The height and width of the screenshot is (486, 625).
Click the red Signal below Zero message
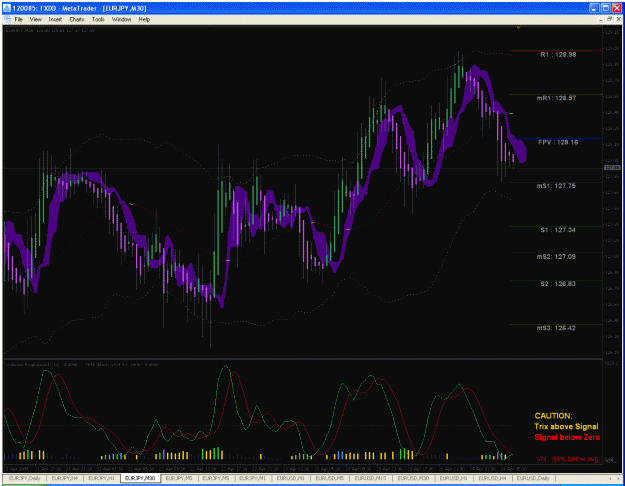click(x=567, y=437)
